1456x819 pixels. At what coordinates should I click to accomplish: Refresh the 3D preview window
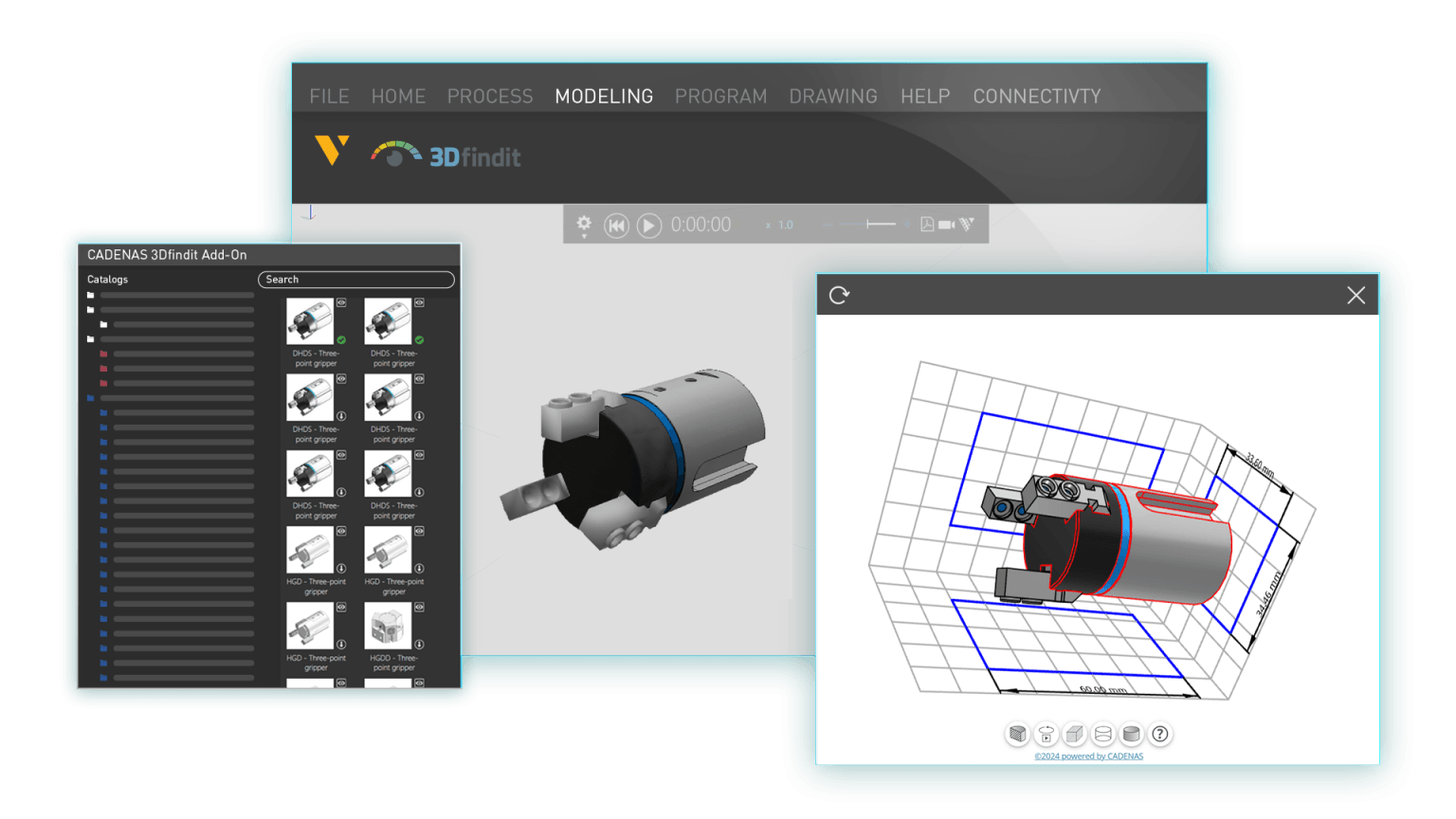coord(839,295)
